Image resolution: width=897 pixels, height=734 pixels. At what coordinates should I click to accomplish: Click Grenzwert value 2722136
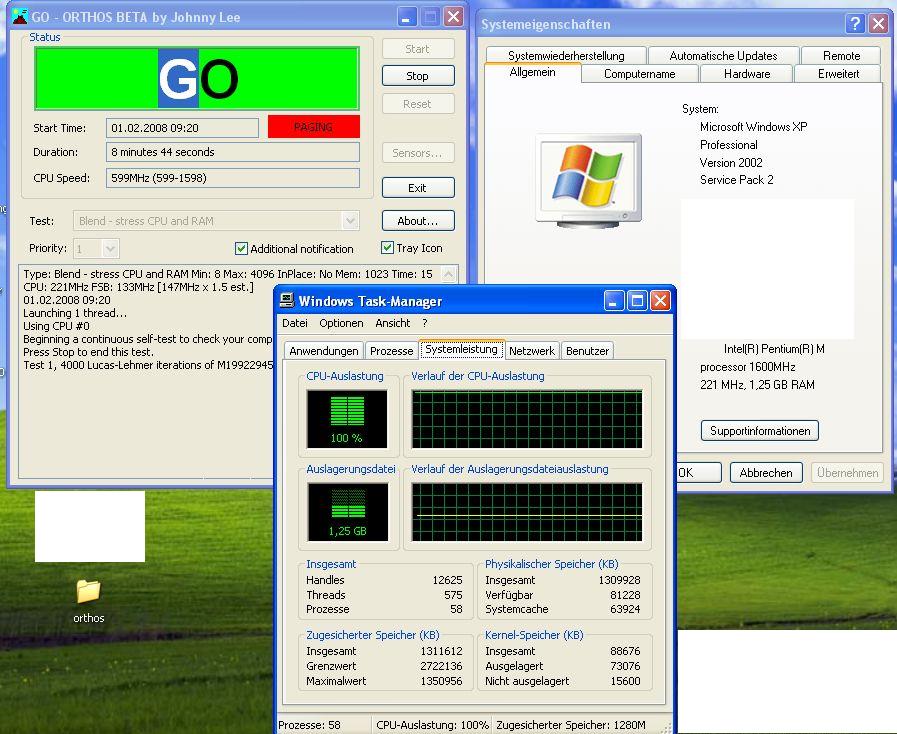pyautogui.click(x=441, y=666)
